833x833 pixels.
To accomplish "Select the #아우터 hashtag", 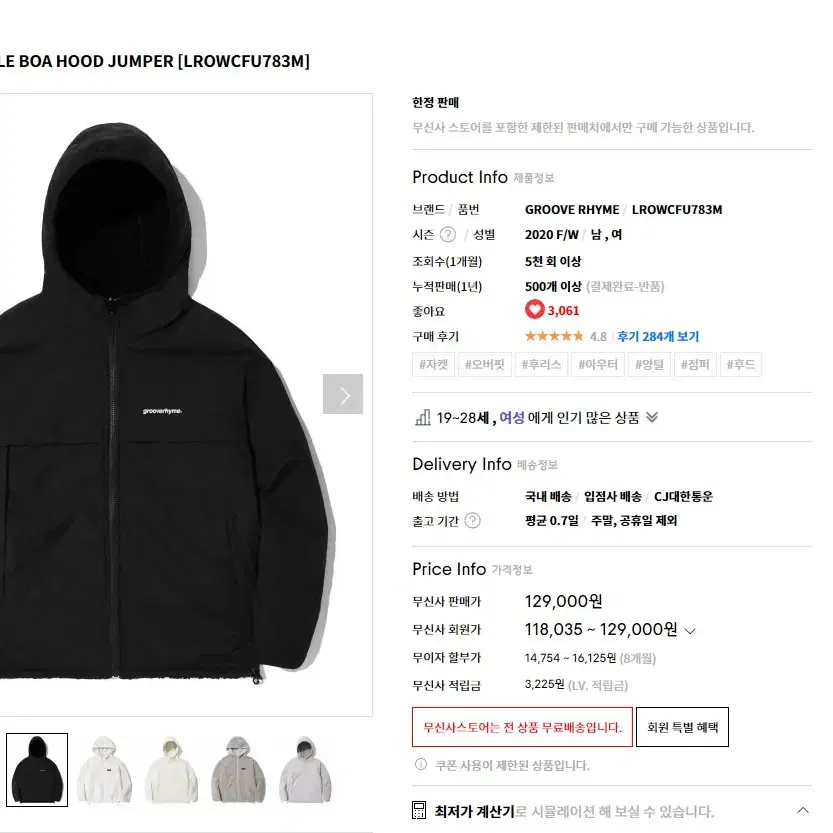I will coord(598,364).
